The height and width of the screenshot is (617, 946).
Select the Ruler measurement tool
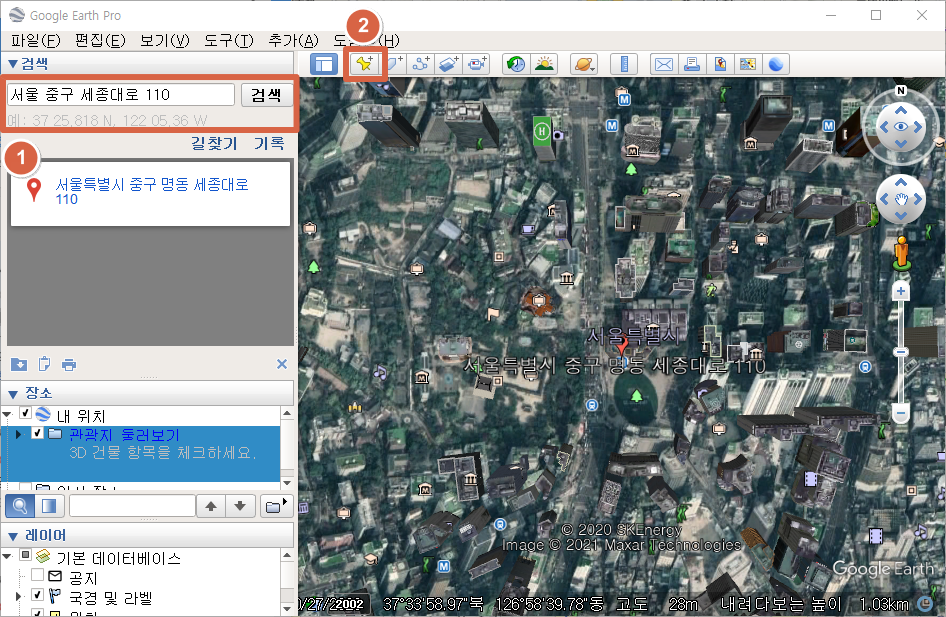(x=624, y=64)
